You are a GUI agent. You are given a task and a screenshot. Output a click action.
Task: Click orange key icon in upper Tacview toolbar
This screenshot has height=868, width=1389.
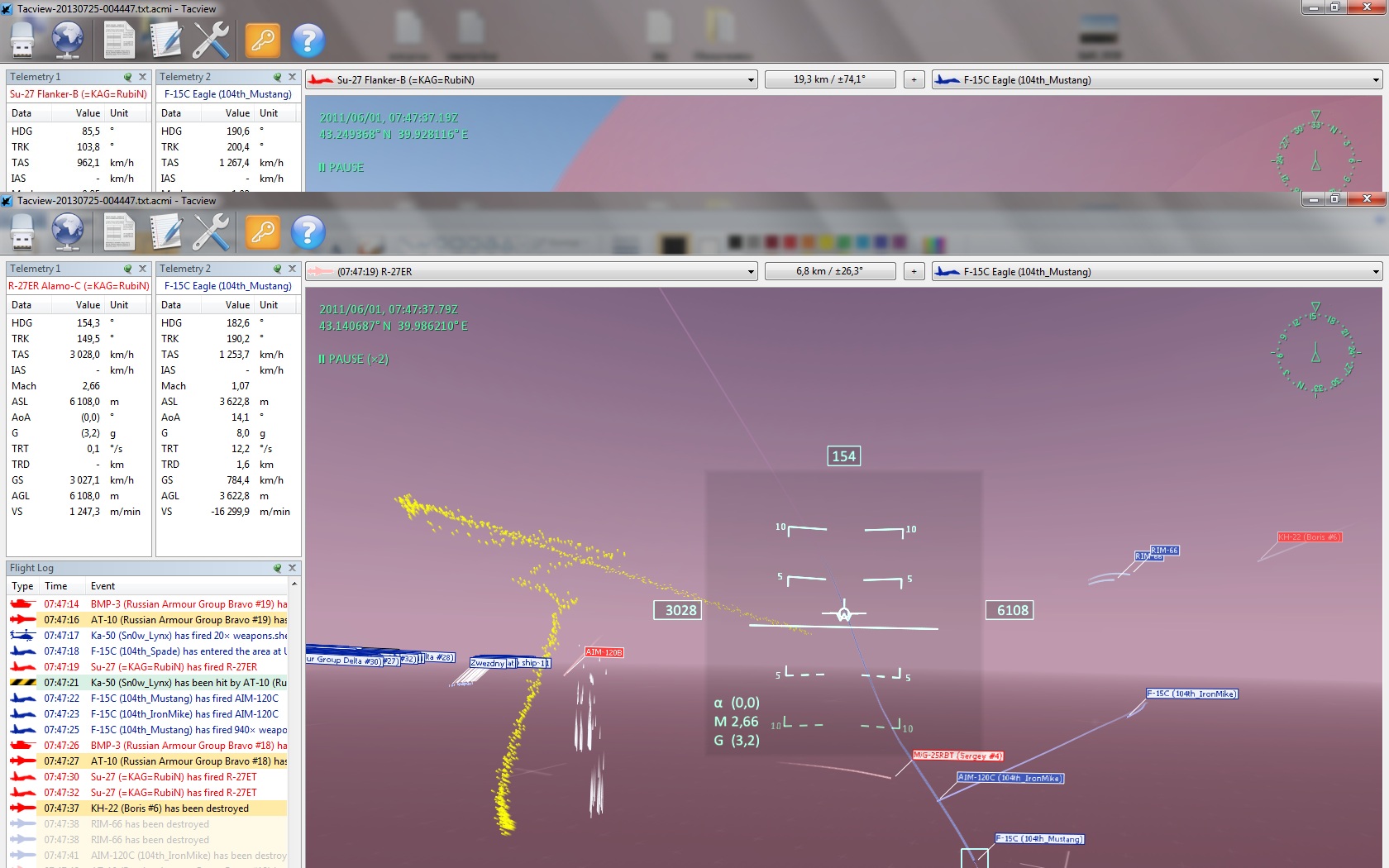coord(263,40)
